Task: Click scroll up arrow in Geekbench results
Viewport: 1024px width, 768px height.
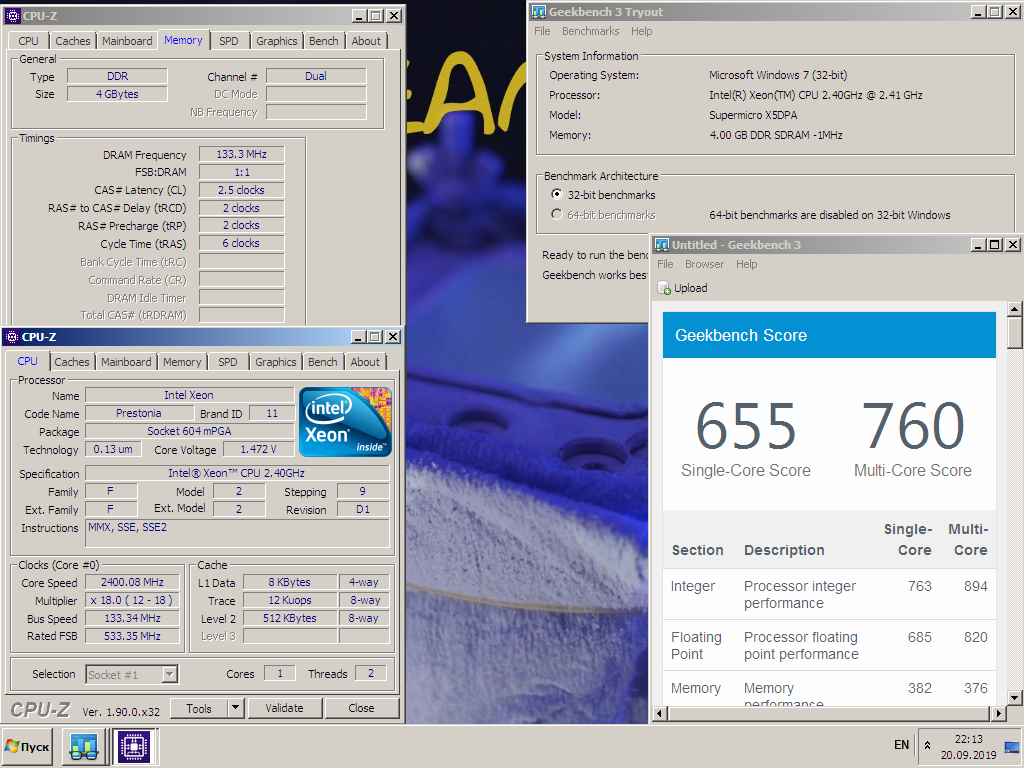Action: click(1014, 309)
